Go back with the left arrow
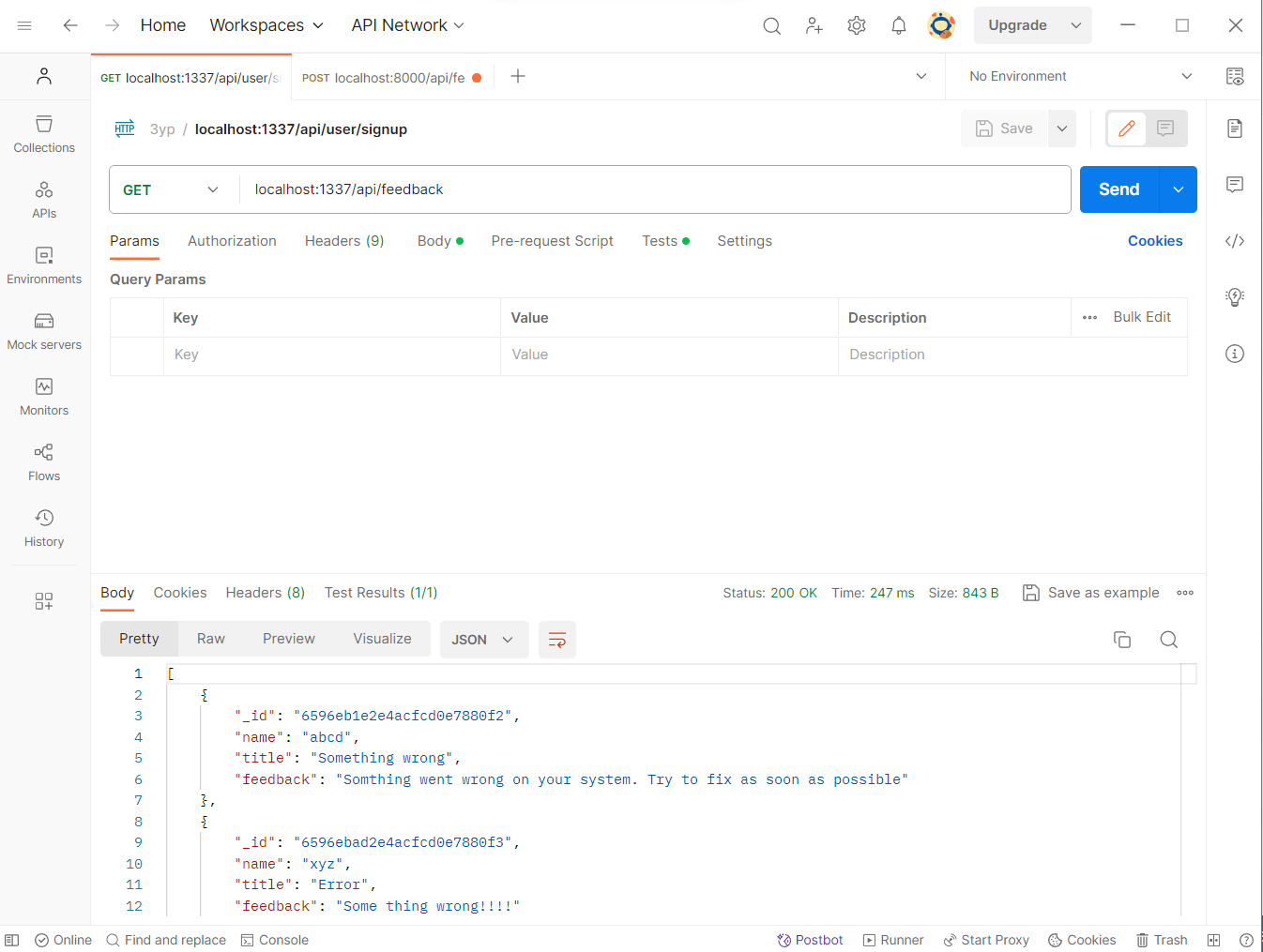Viewport: 1263px width, 952px height. pos(70,25)
